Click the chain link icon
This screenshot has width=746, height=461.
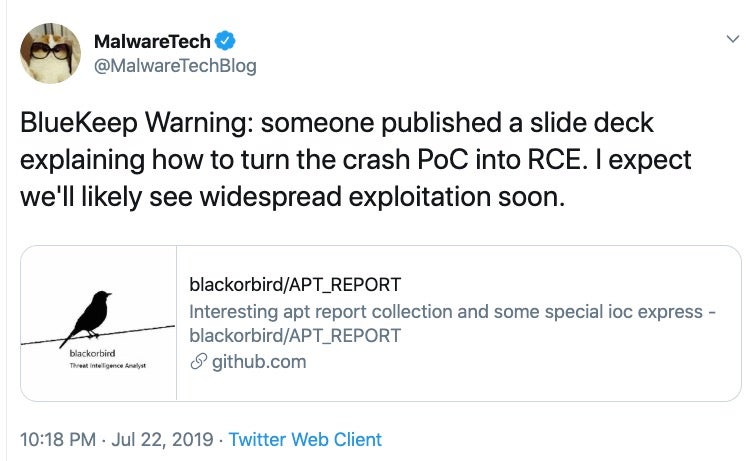coord(197,362)
